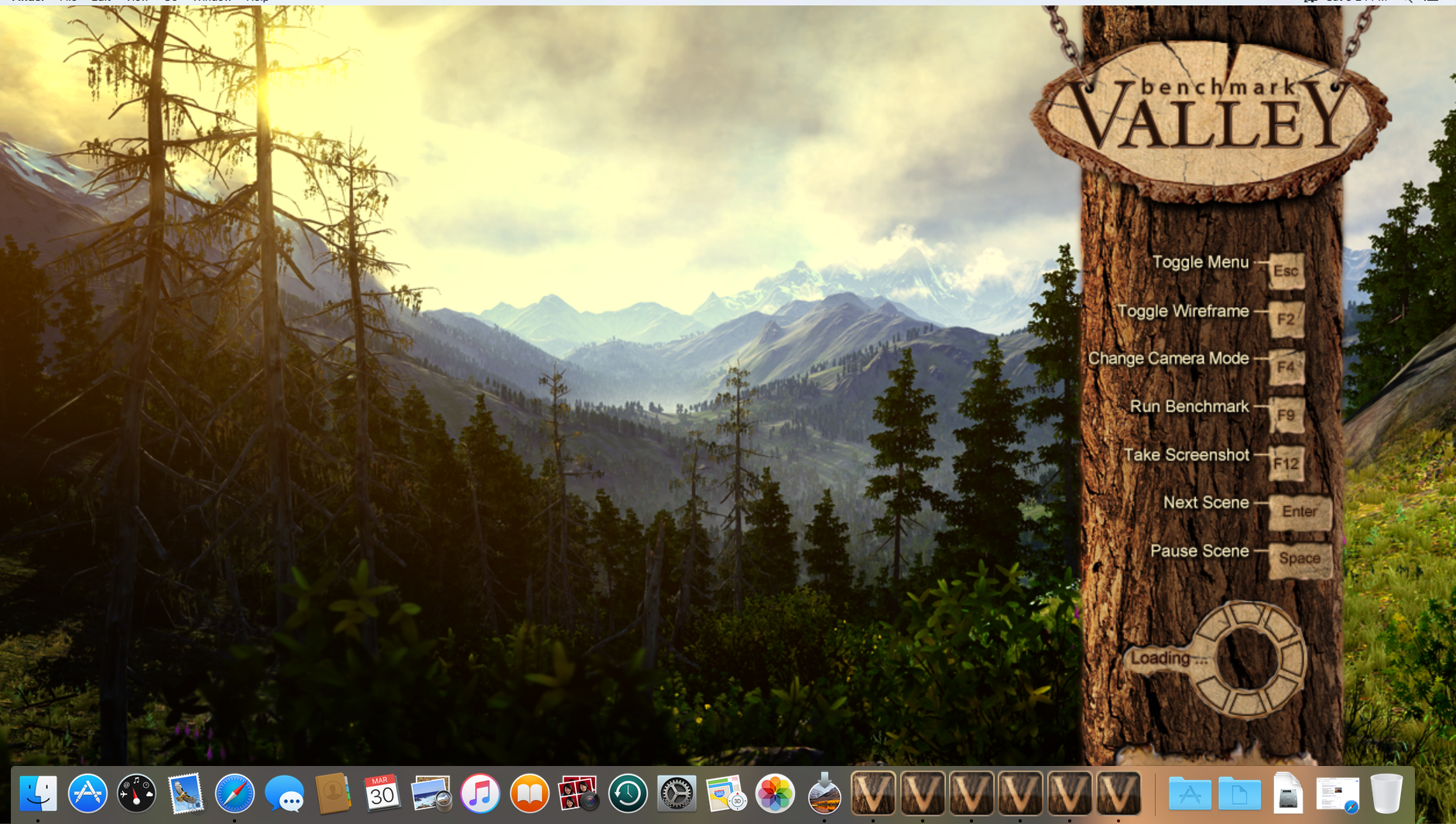The width and height of the screenshot is (1456, 824).
Task: Open iTunes music note icon
Action: pos(480,793)
